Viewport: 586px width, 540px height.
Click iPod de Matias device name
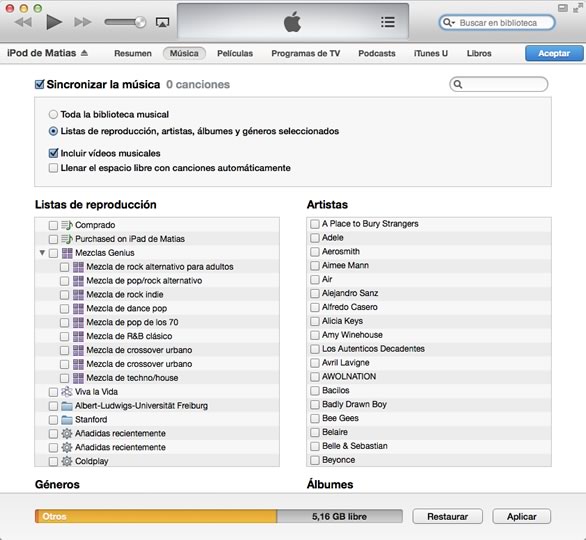tap(41, 53)
